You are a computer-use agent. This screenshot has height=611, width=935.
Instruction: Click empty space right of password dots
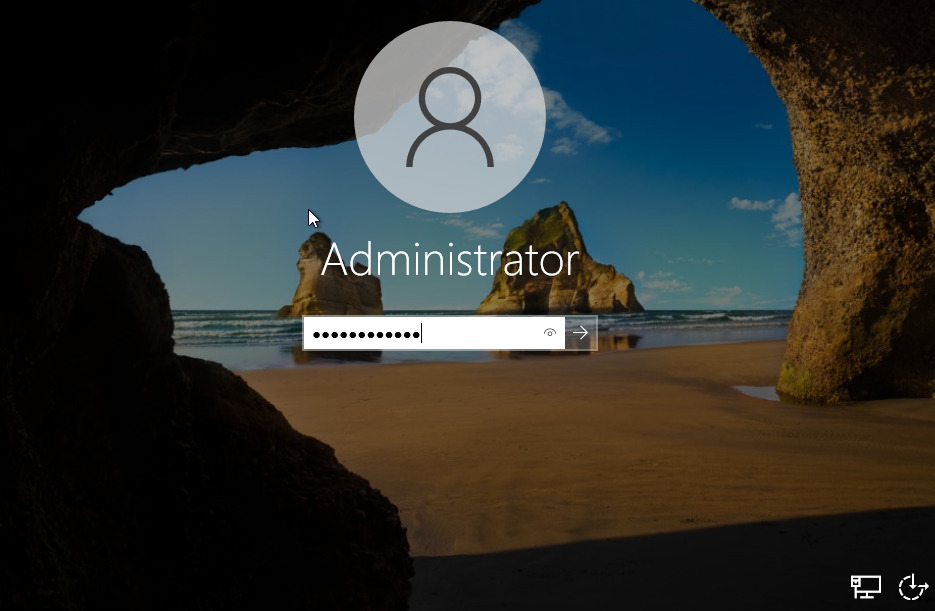click(480, 333)
